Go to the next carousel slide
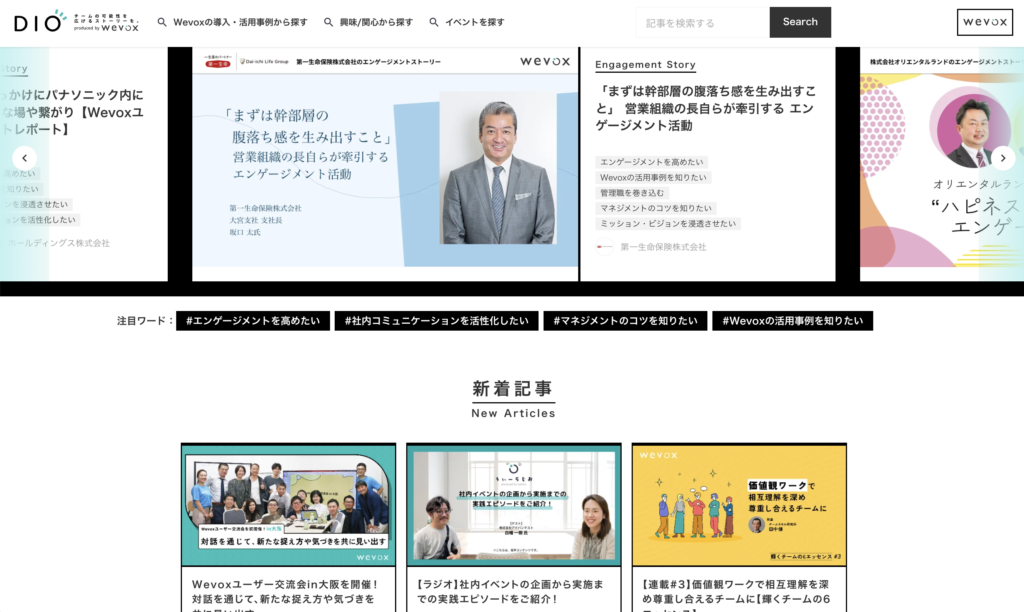The height and width of the screenshot is (612, 1024). coord(1003,158)
